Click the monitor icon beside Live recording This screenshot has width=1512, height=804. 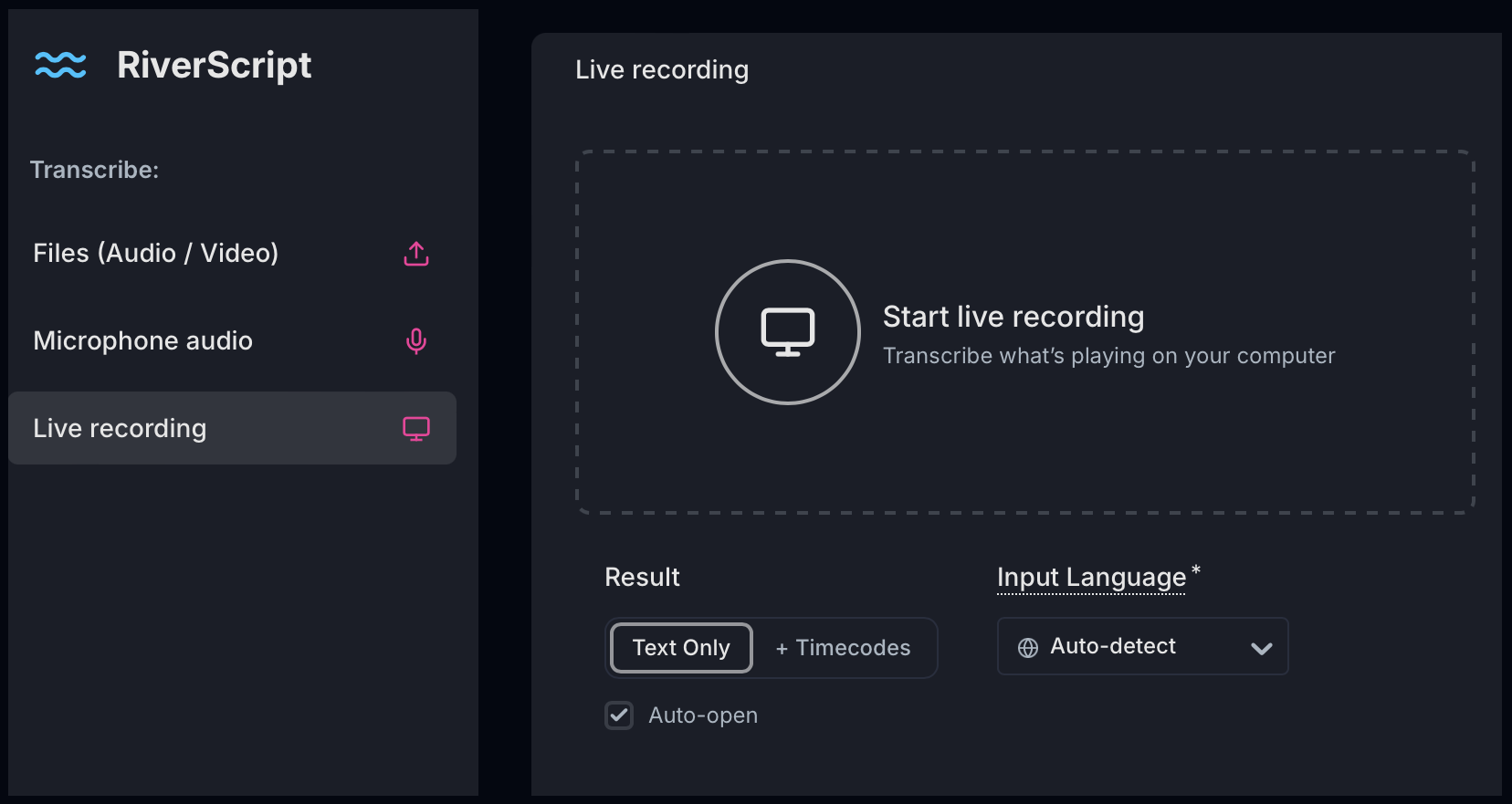(x=416, y=429)
